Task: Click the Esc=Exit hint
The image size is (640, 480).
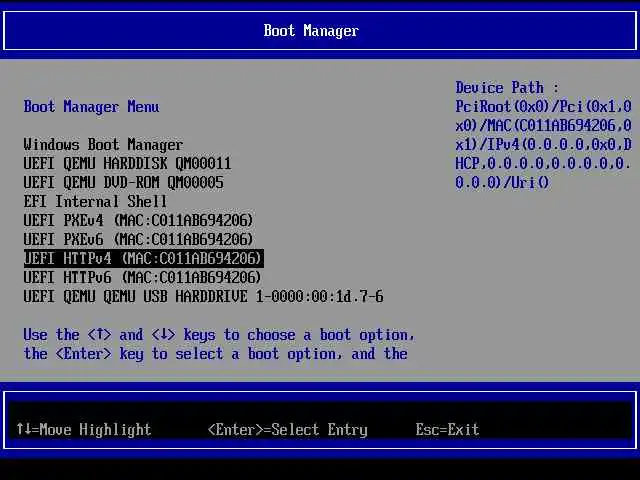Action: pos(447,429)
